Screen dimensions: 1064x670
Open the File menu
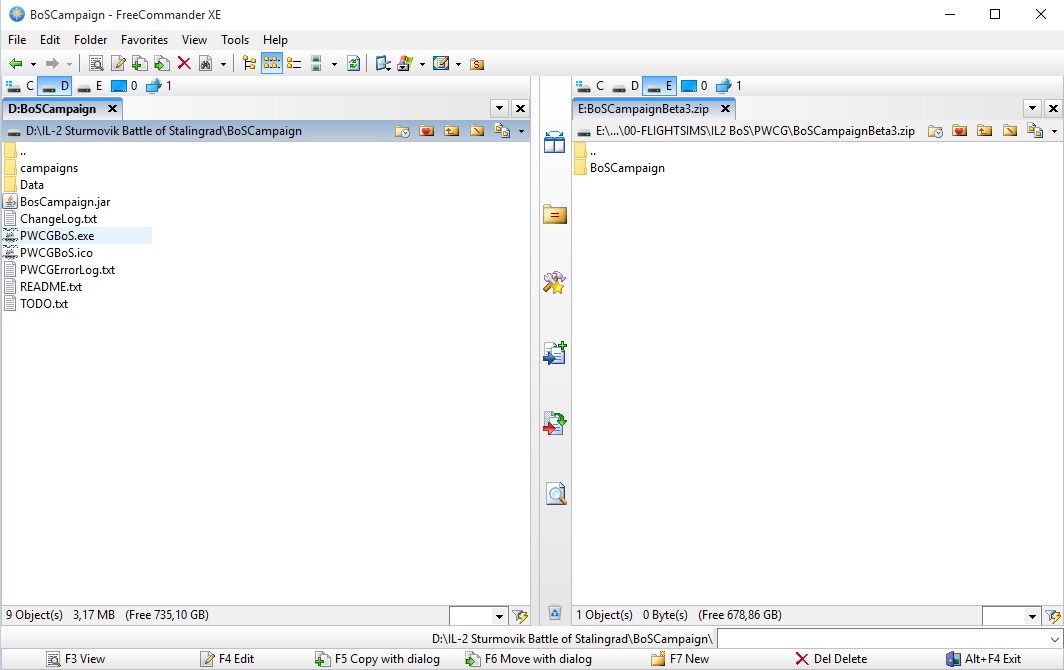tap(17, 39)
